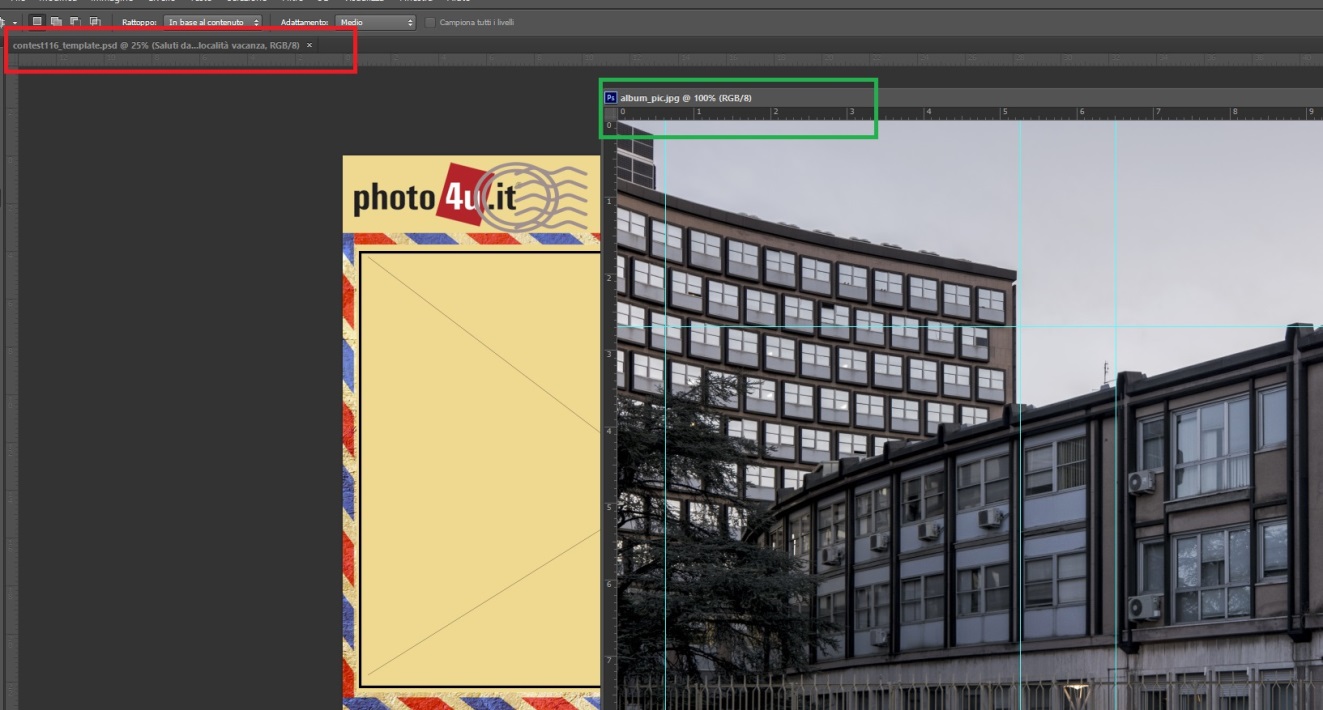Open the tool preset picker arrow
Screen dimensions: 1323x710
point(15,22)
